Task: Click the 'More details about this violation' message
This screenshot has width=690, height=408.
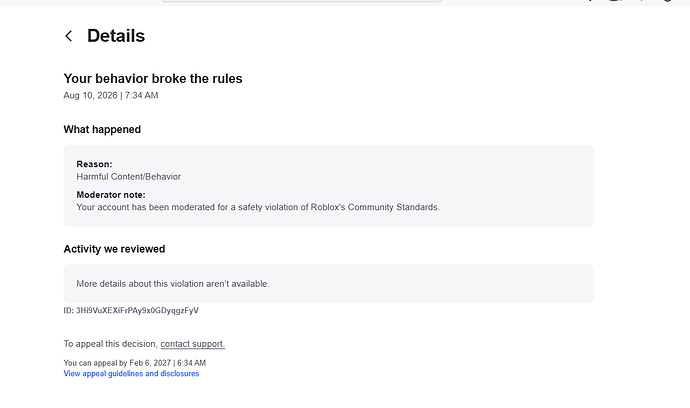Action: pyautogui.click(x=172, y=284)
